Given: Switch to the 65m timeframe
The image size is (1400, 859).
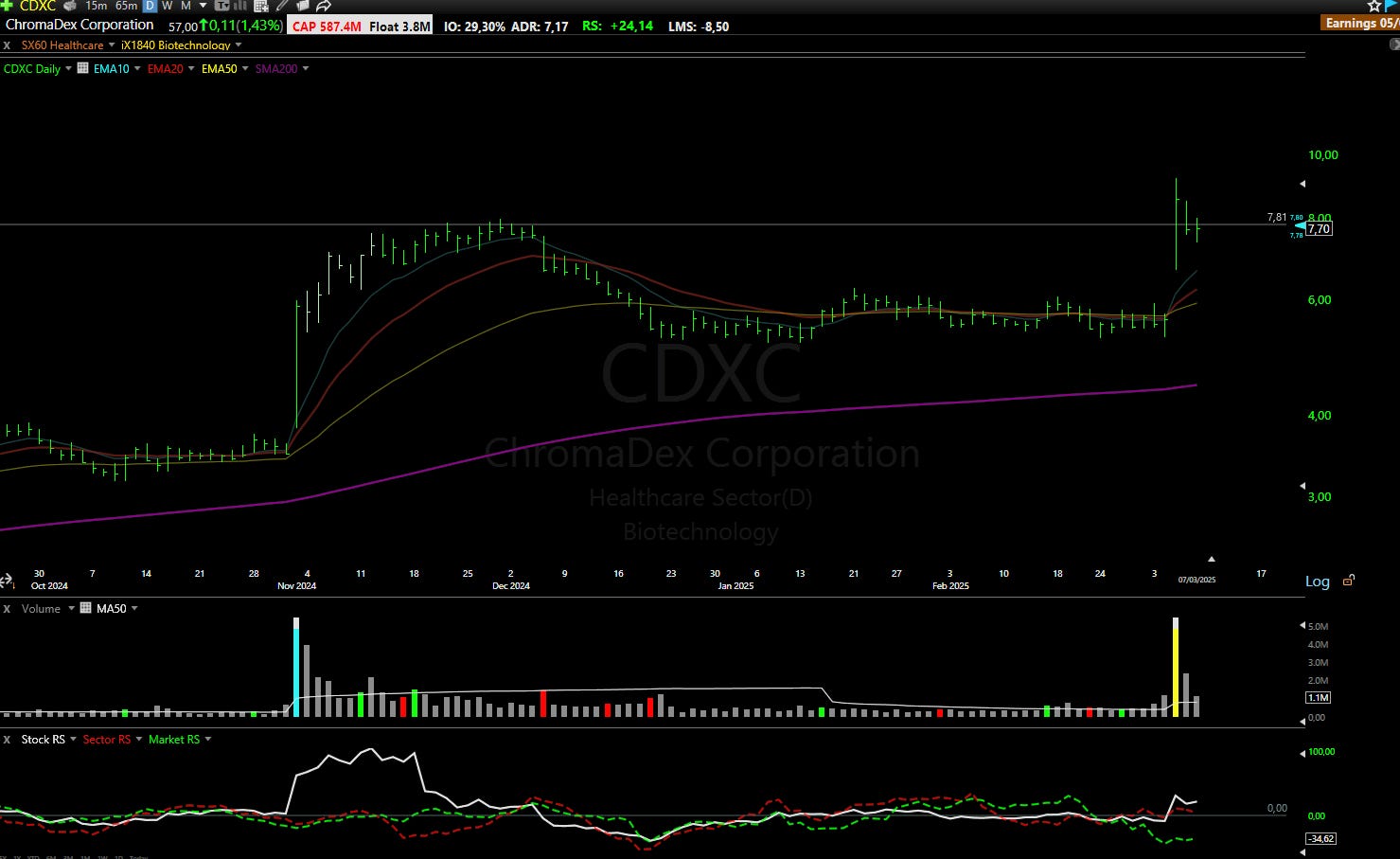Looking at the screenshot, I should point(126,6).
